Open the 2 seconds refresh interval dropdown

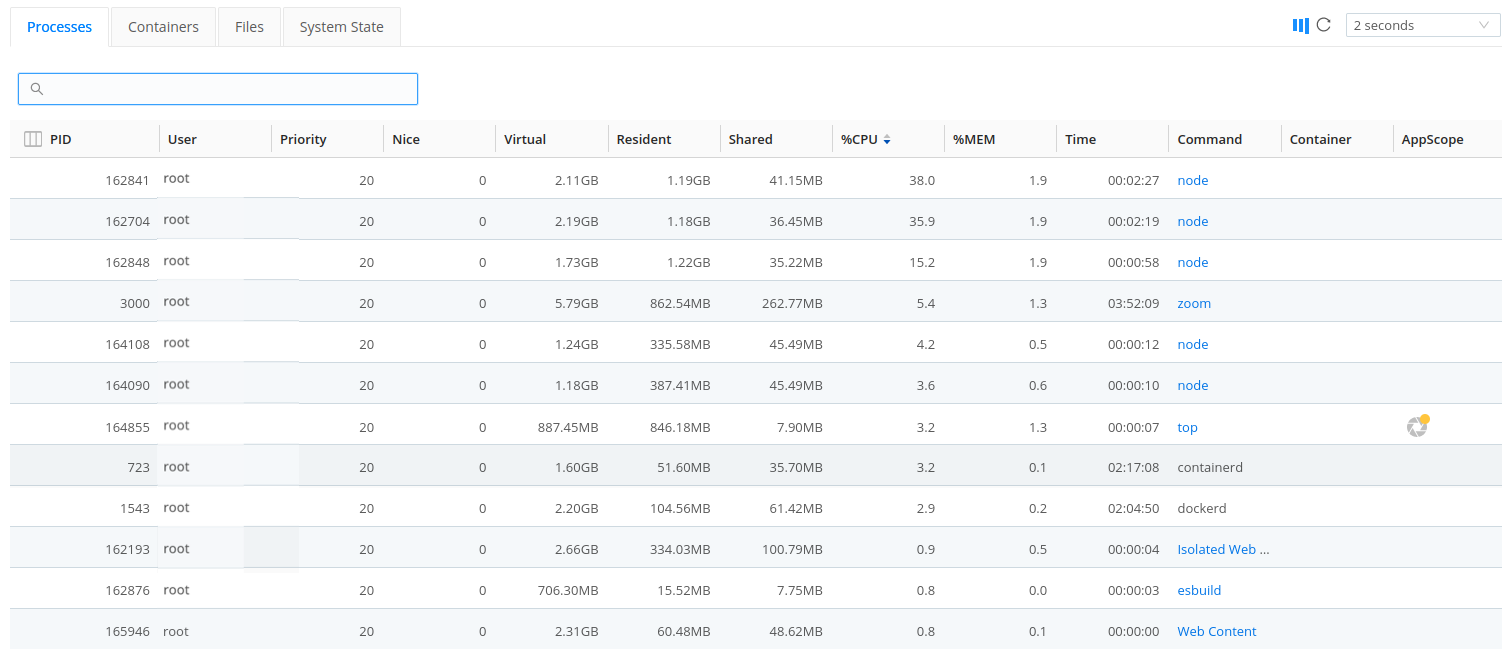1422,26
